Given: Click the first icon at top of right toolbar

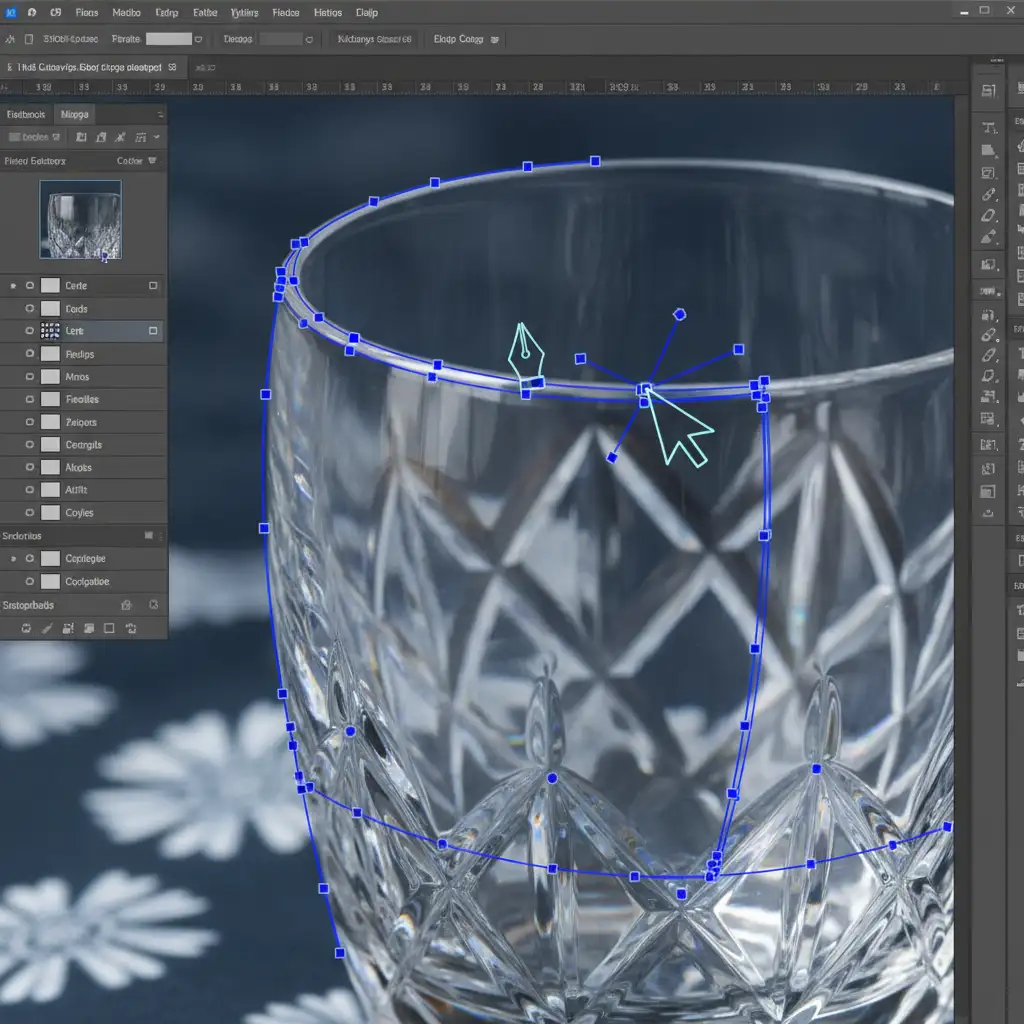Looking at the screenshot, I should [x=989, y=91].
